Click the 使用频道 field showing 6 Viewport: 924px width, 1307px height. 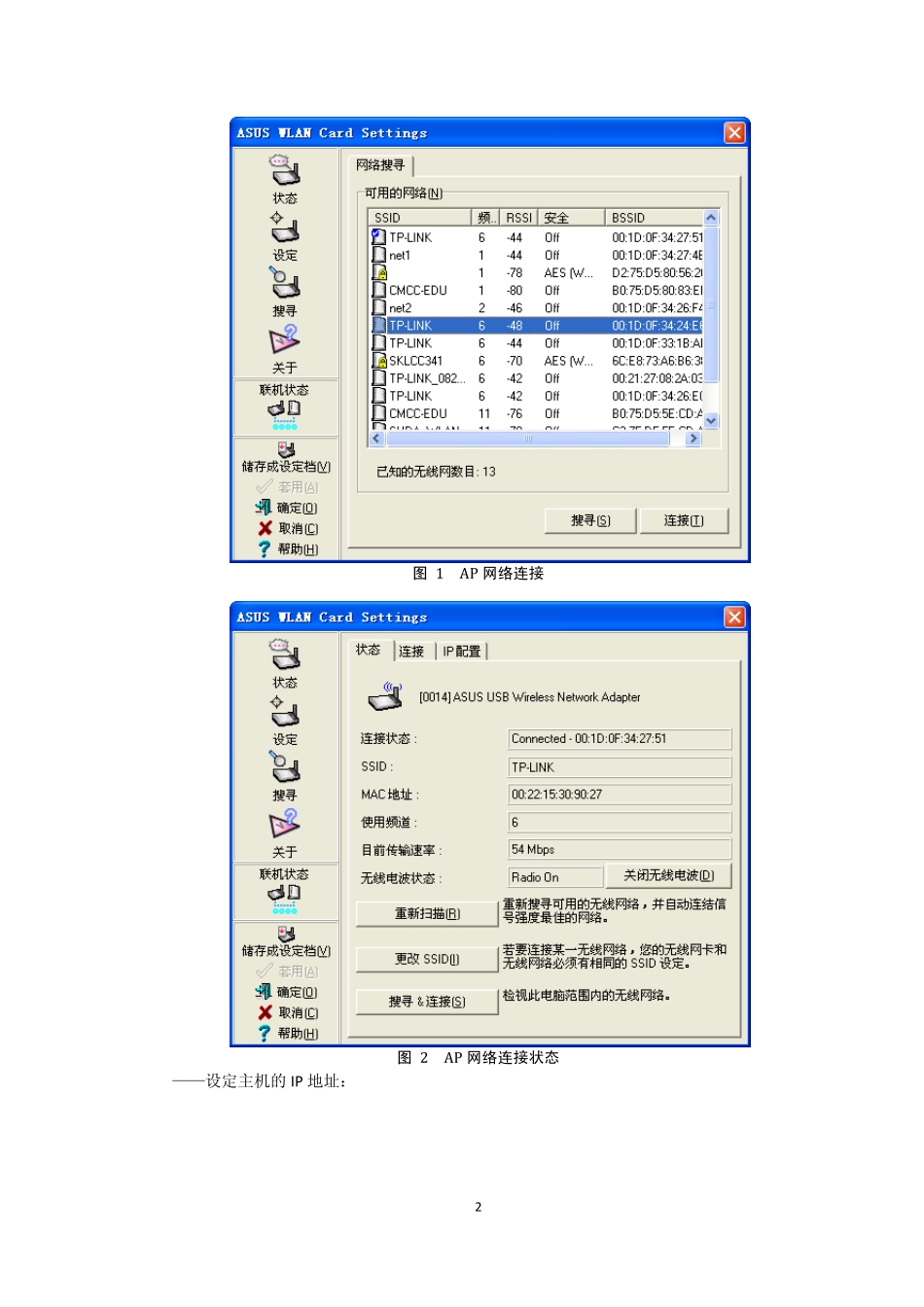point(620,823)
